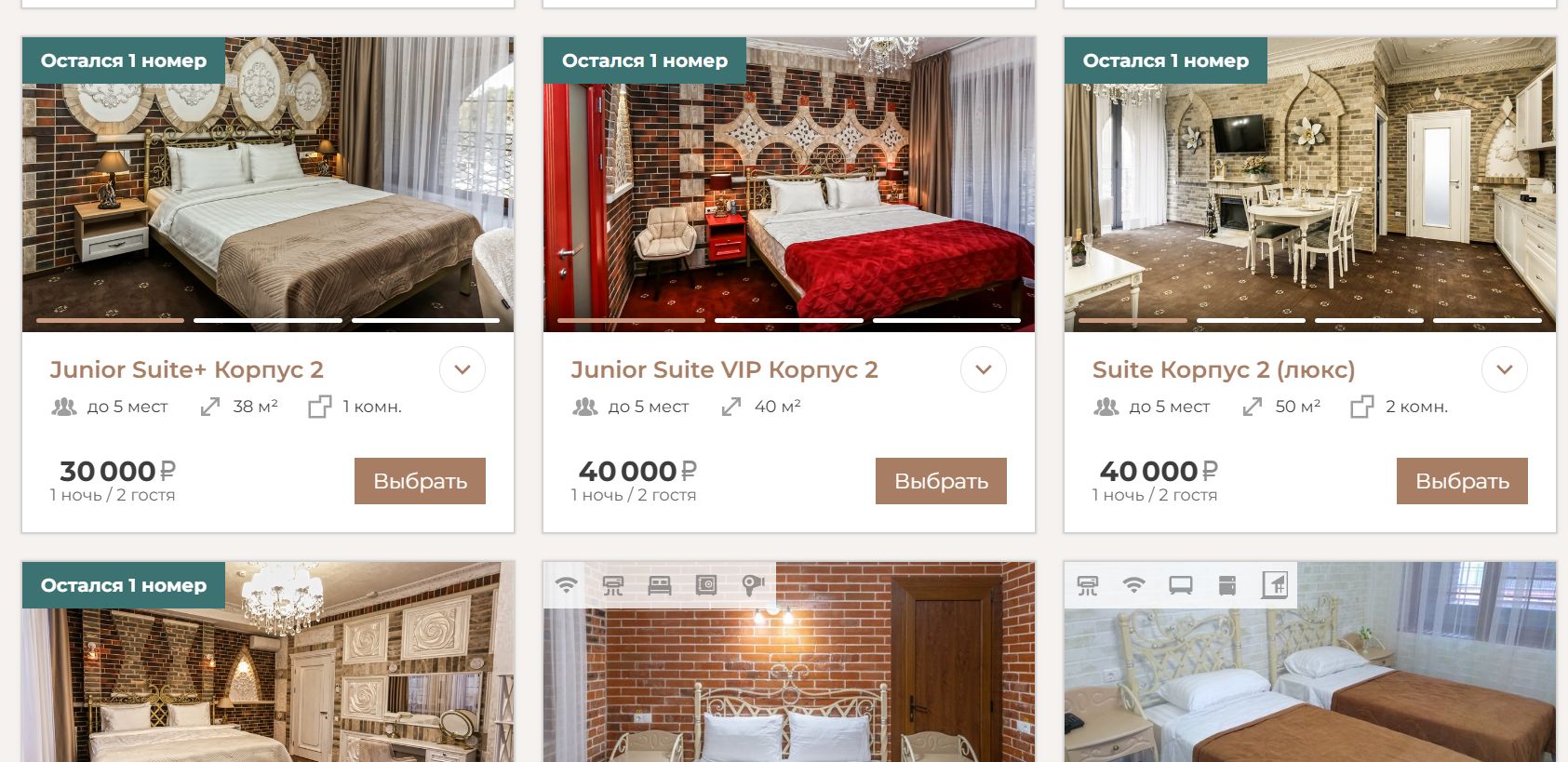Click the air conditioner icon on red brick room
The image size is (1568, 762).
(613, 585)
